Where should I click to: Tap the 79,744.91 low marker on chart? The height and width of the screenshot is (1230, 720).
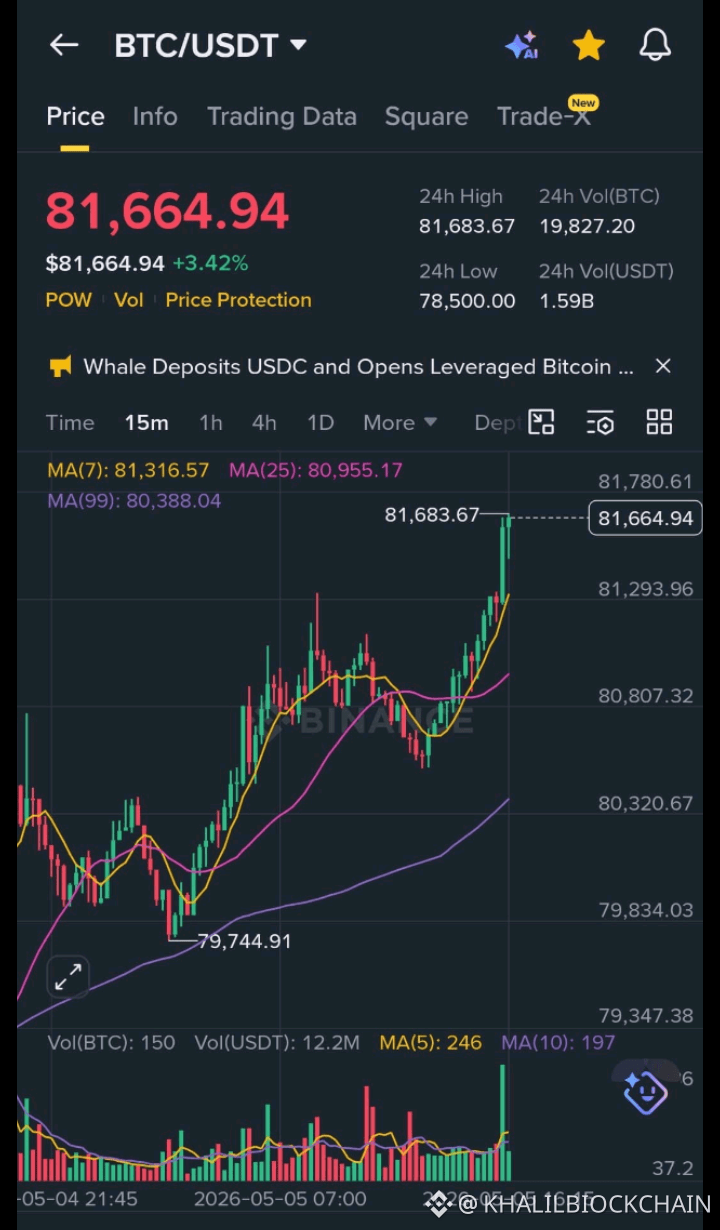pos(244,941)
